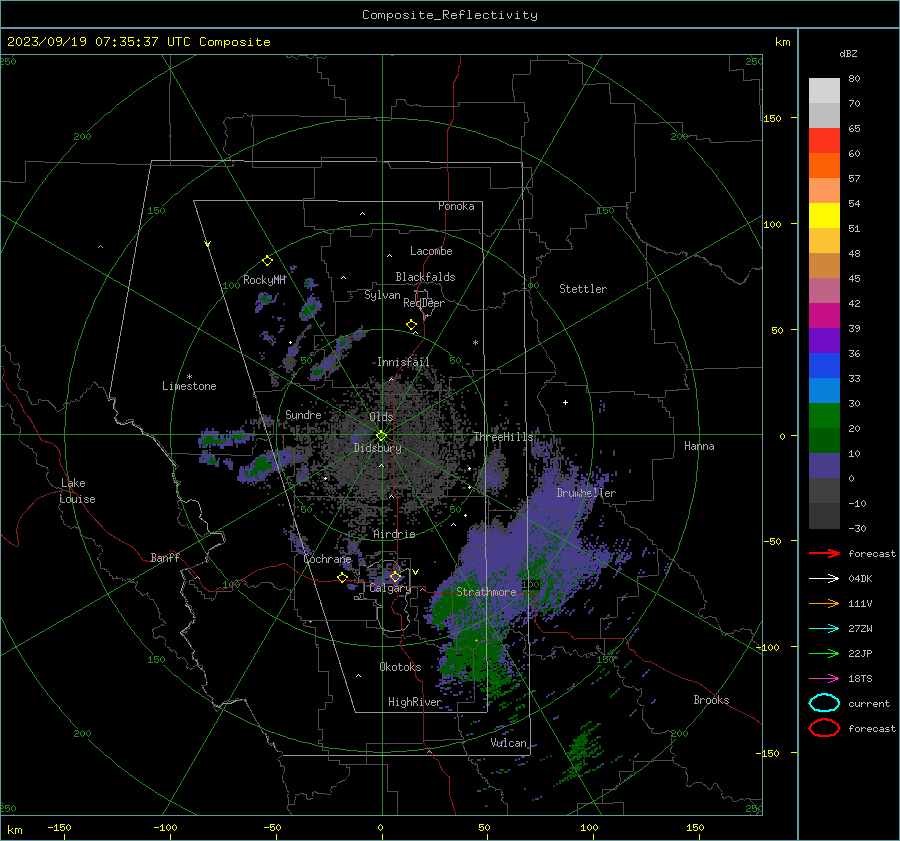Viewport: 900px width, 841px height.
Task: Click the Cochrane city label
Action: point(327,559)
